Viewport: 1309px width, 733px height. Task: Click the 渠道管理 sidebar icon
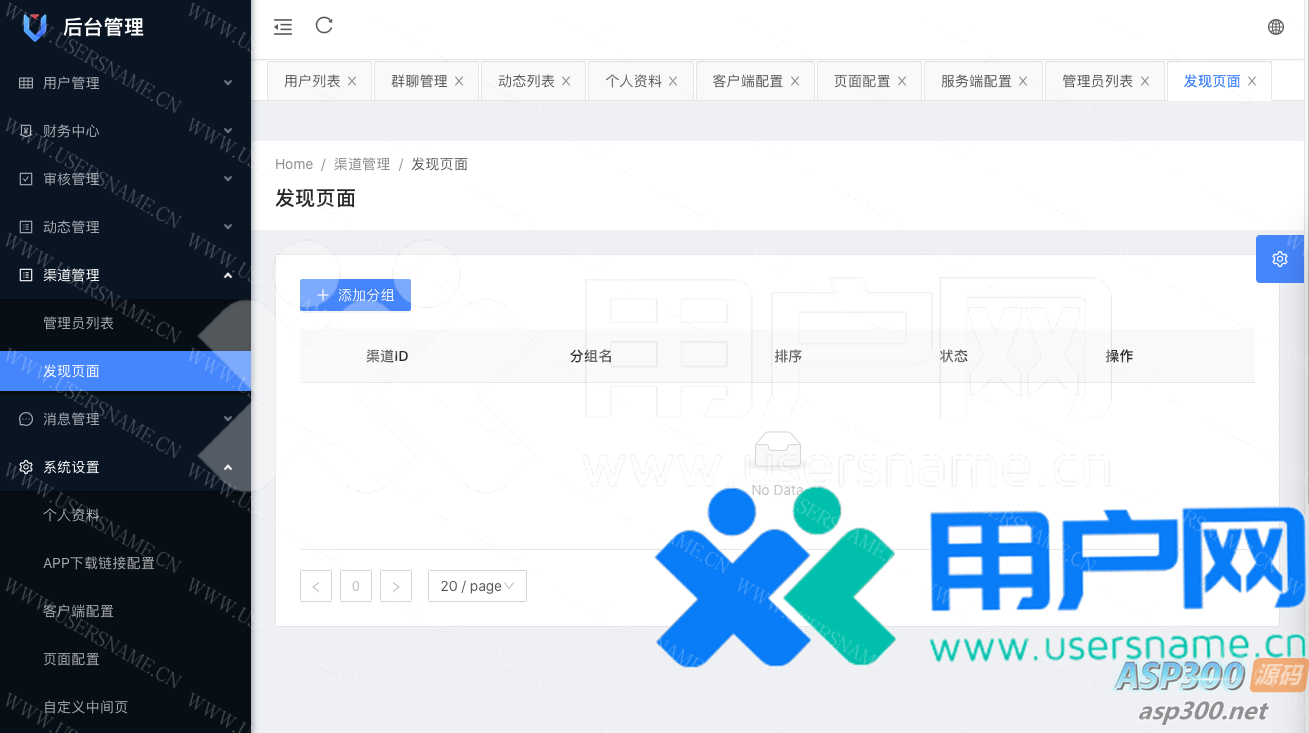(x=26, y=275)
